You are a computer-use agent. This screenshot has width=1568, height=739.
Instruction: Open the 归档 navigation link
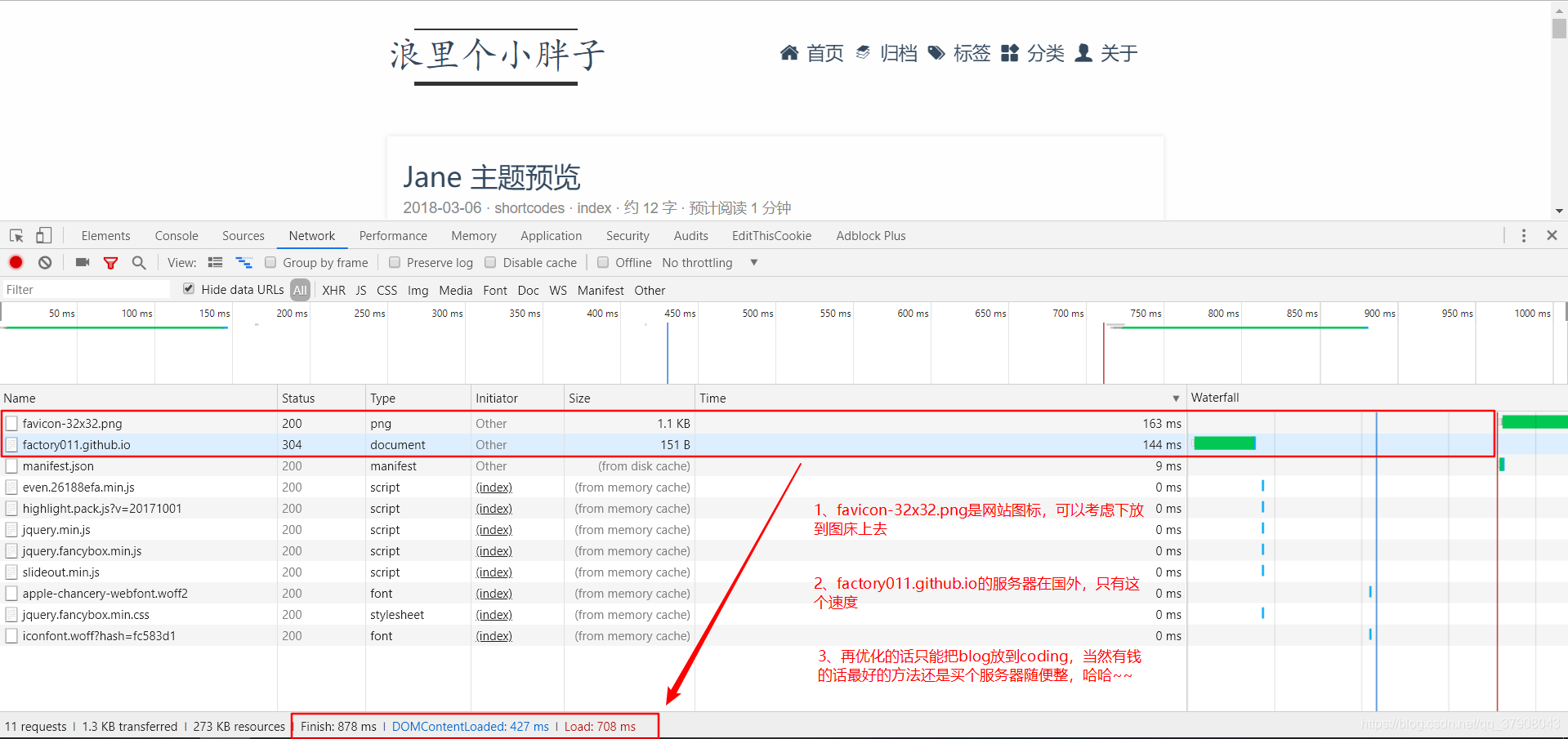point(899,53)
